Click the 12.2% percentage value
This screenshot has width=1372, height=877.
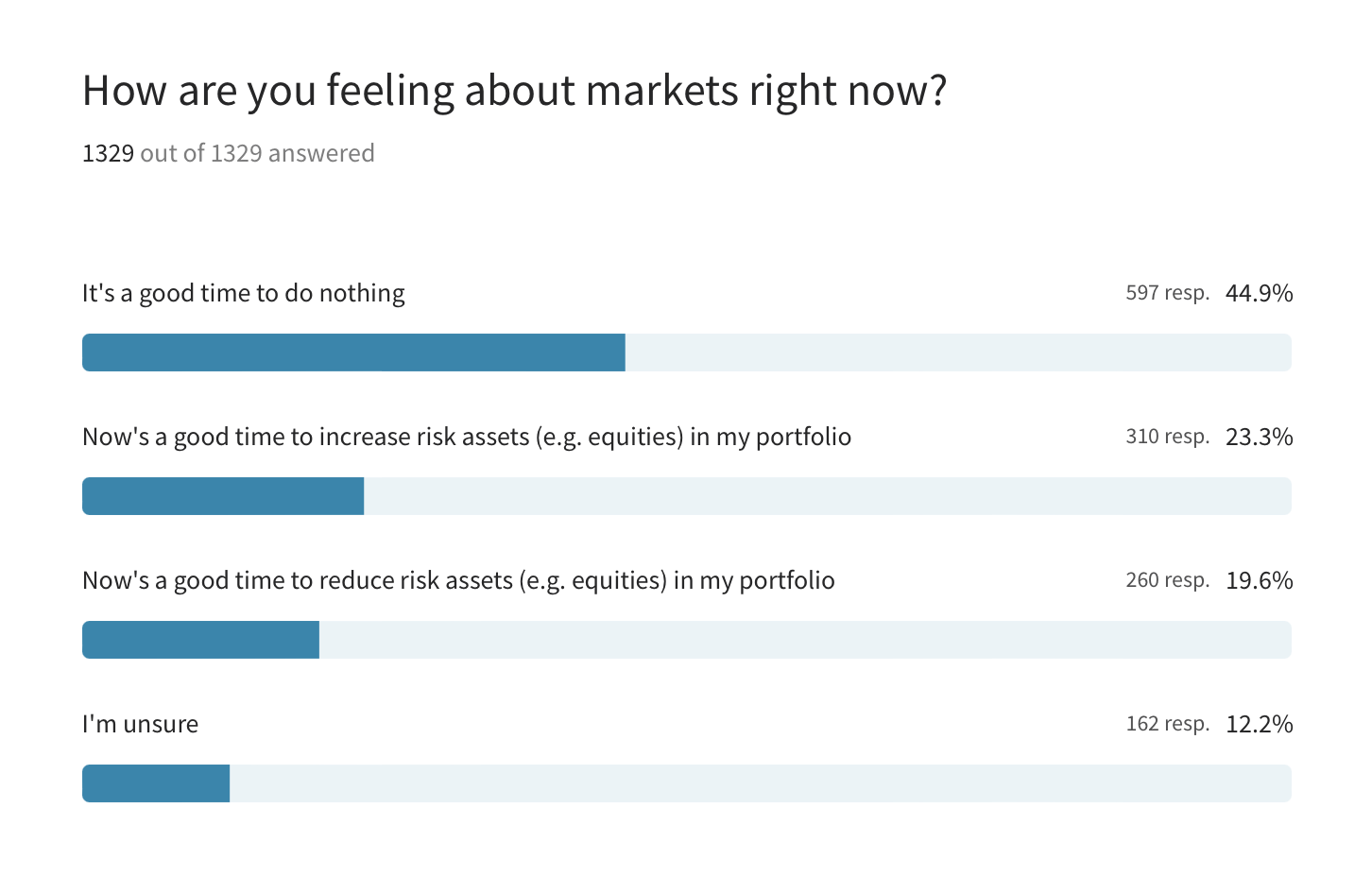(x=1259, y=724)
